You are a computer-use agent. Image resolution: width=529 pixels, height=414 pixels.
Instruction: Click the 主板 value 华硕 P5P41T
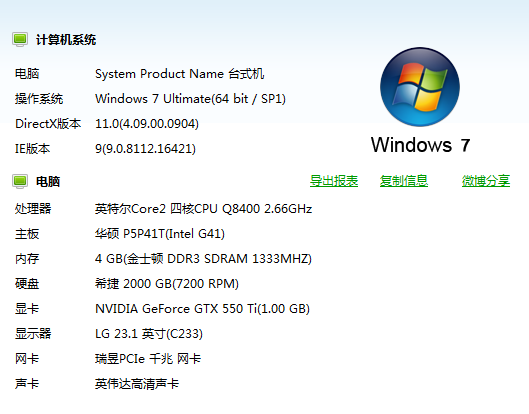coord(160,234)
